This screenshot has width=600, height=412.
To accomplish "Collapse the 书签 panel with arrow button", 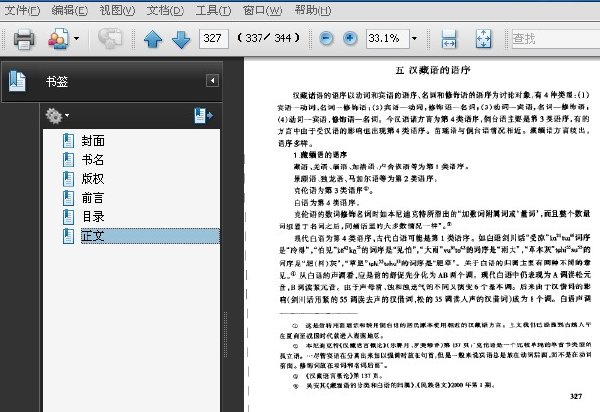I will click(212, 81).
